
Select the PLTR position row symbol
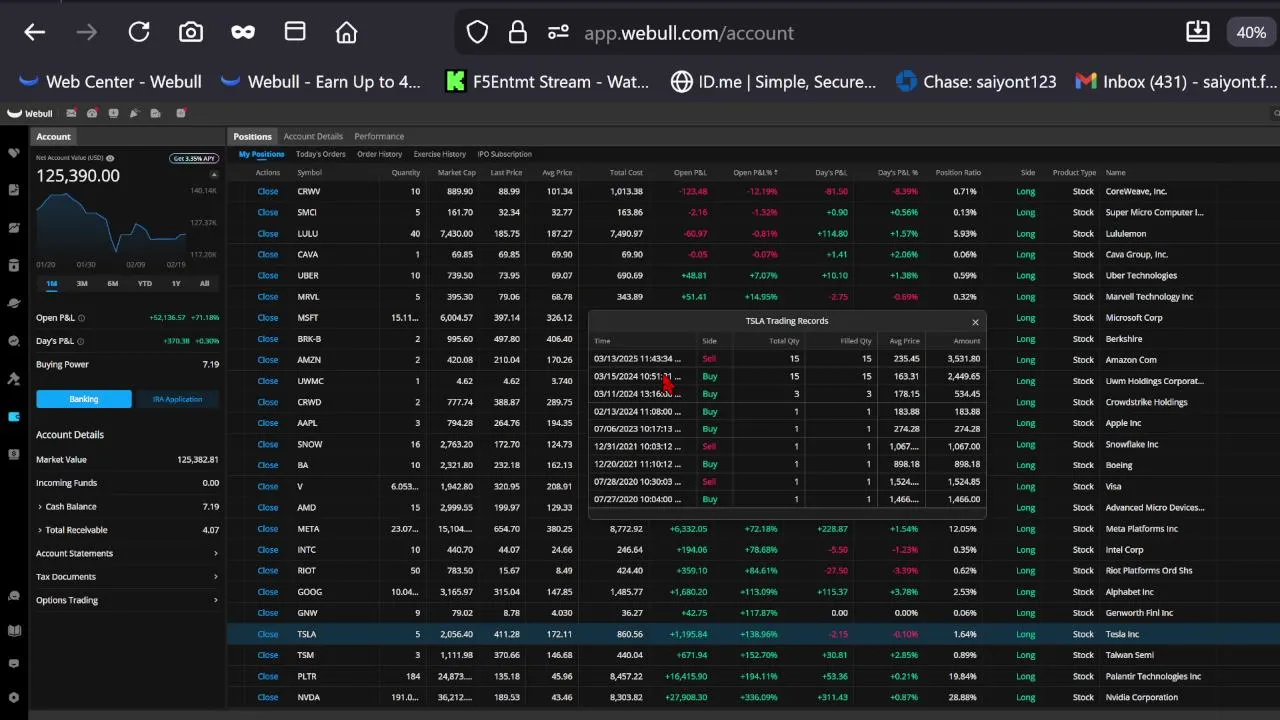(x=308, y=676)
